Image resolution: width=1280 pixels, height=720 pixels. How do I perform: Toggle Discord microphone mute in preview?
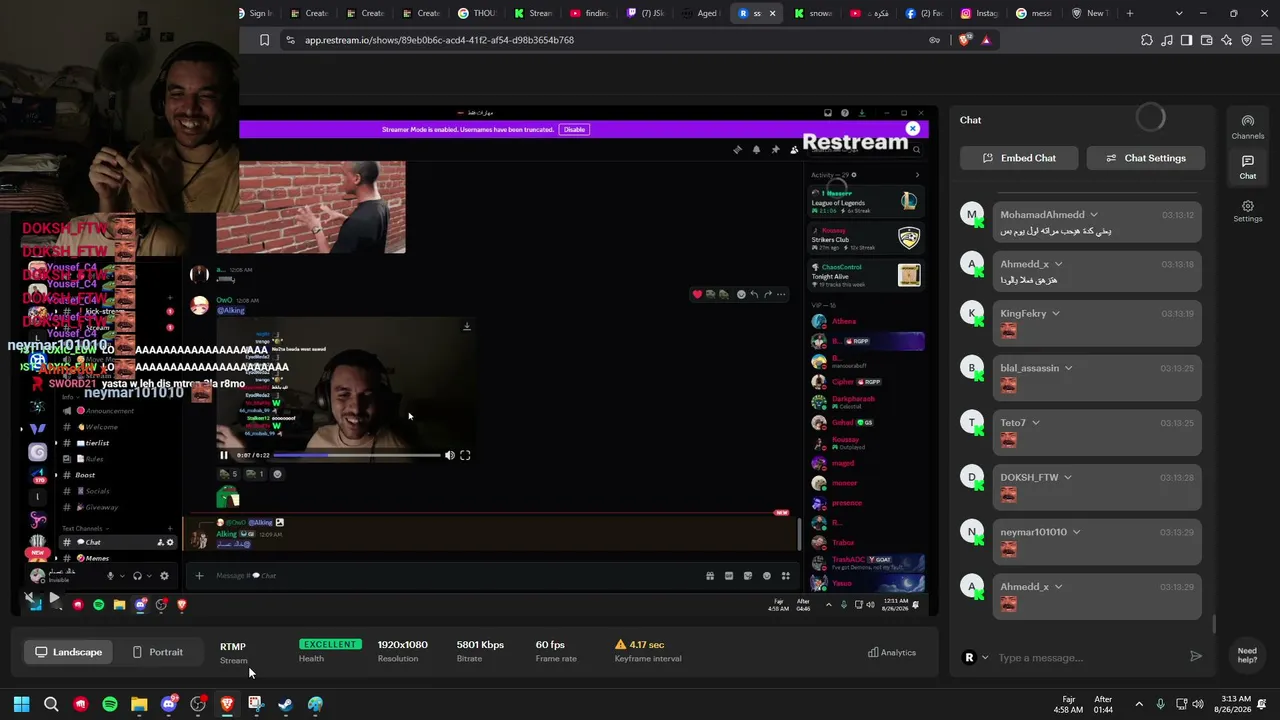111,575
